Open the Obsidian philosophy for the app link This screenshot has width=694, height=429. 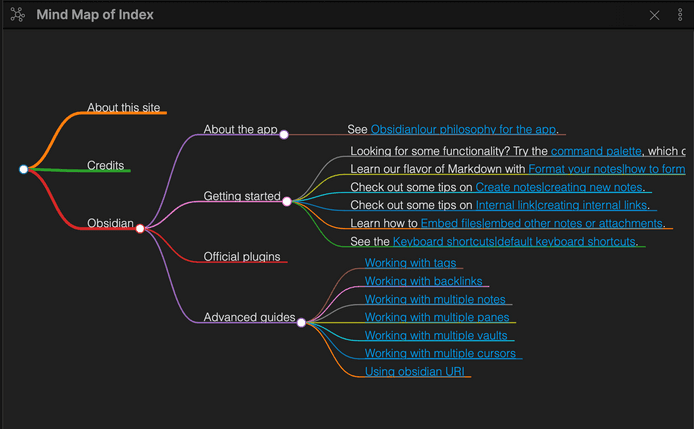coord(463,129)
